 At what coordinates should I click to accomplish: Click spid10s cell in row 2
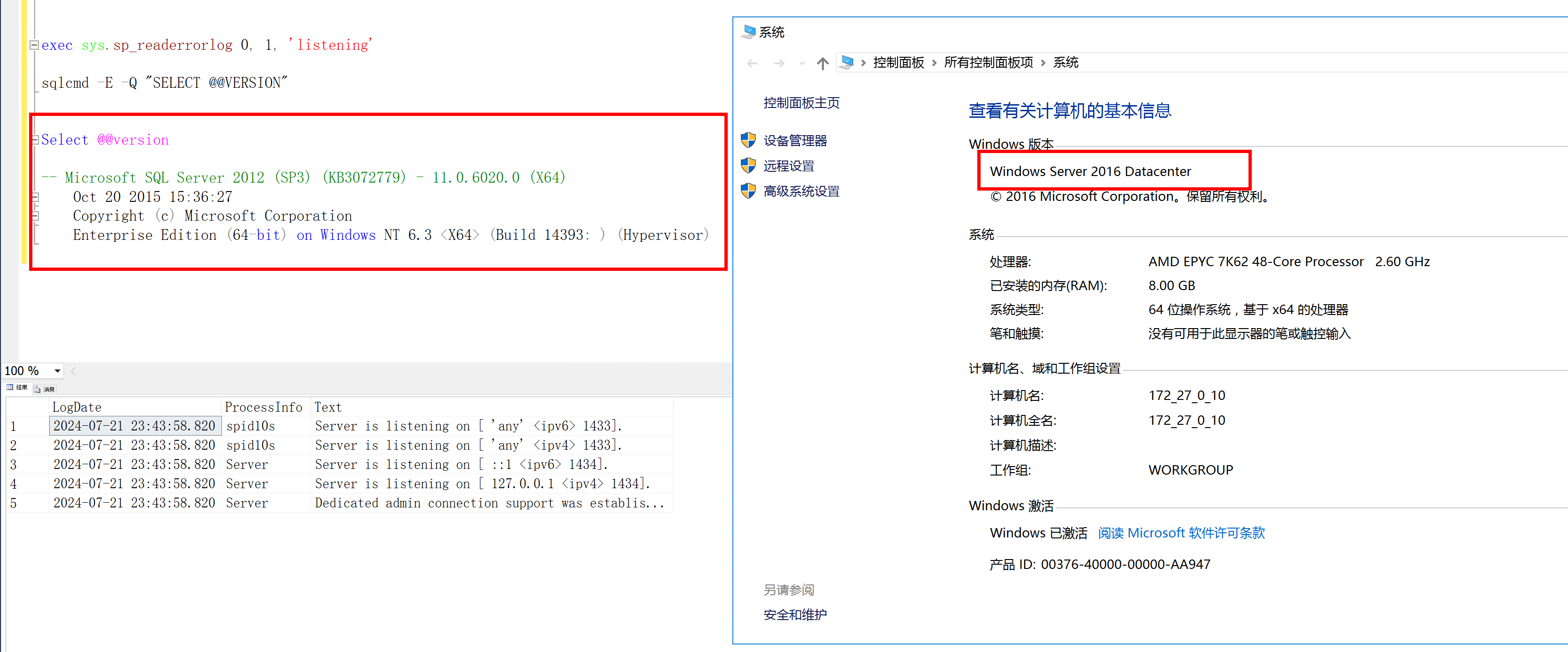[x=266, y=445]
